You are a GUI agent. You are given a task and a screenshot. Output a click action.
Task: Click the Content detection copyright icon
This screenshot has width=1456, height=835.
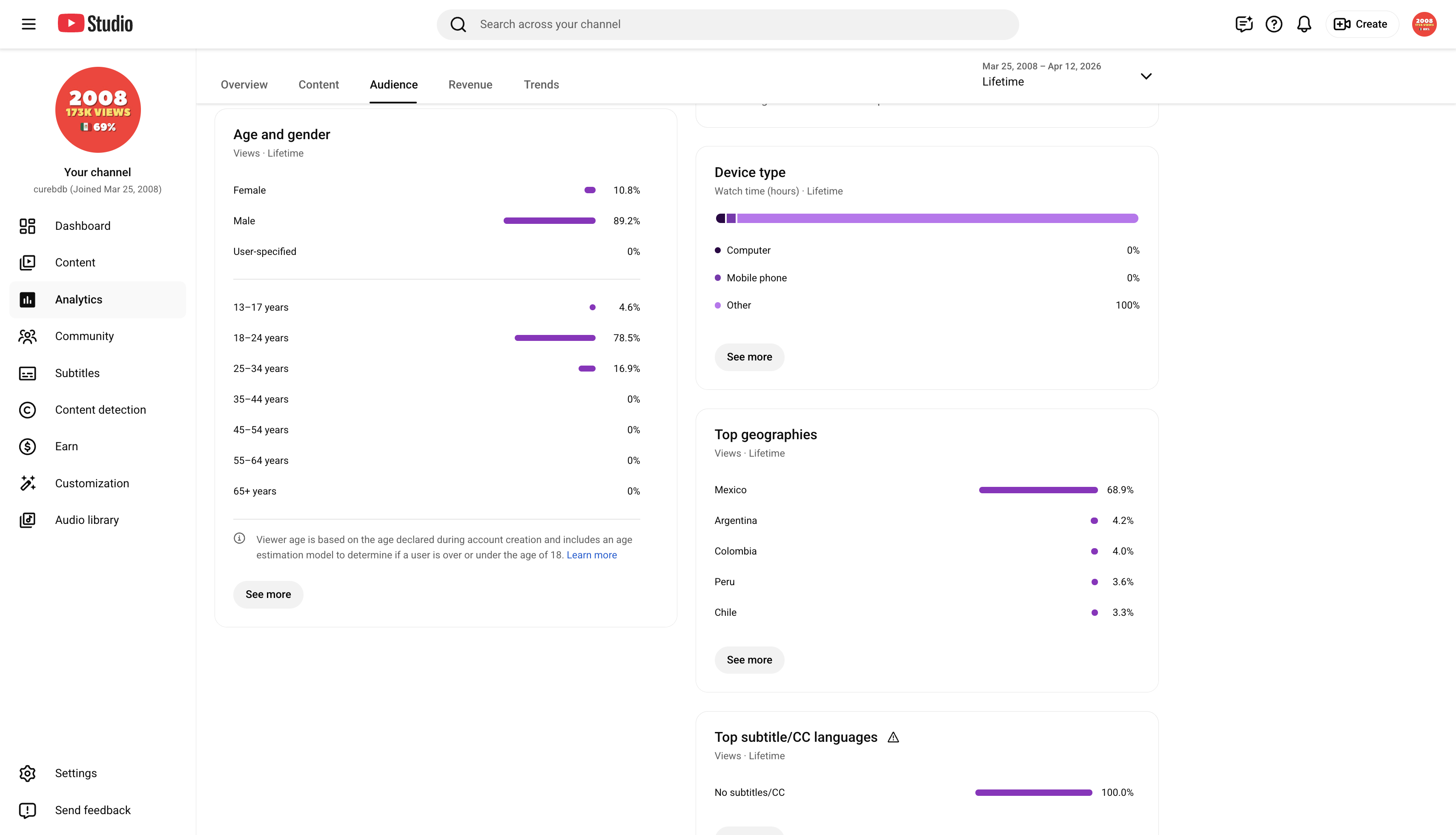[x=28, y=410]
